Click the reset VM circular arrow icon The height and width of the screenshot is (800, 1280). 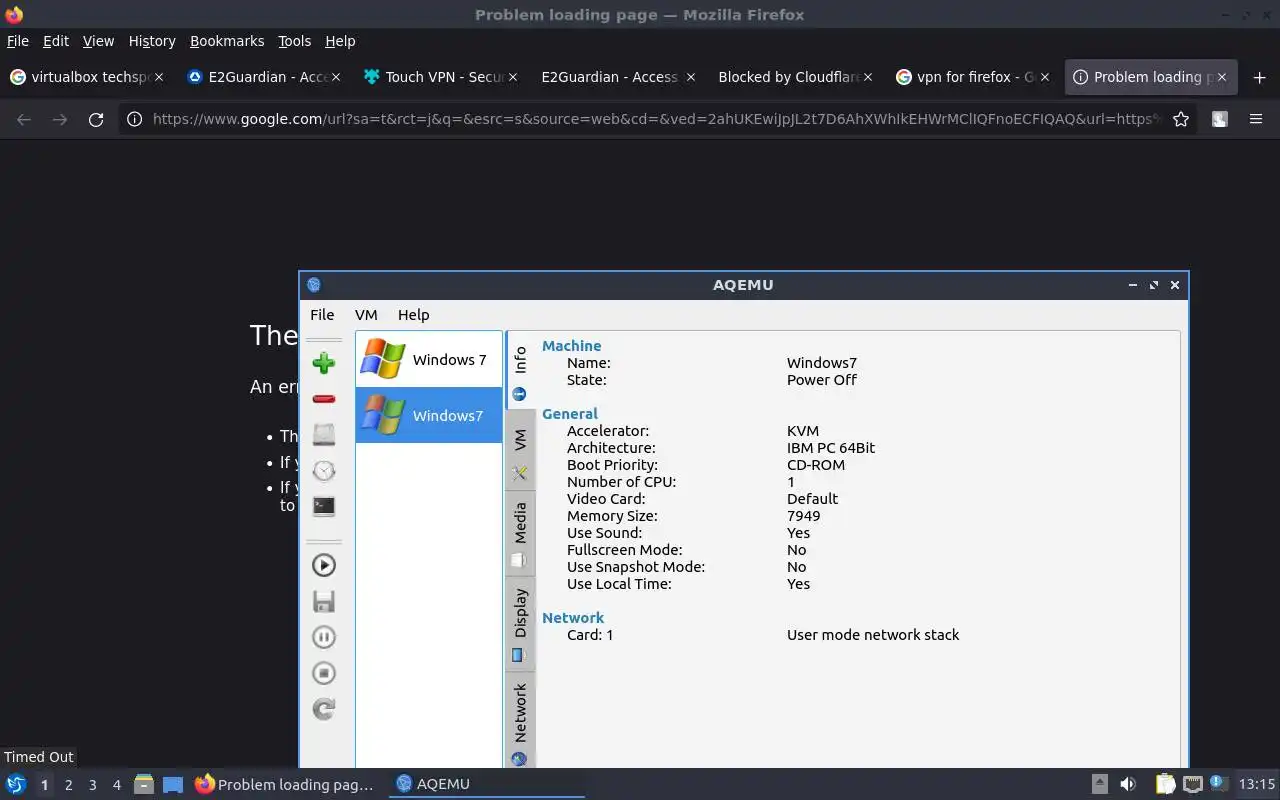click(x=323, y=709)
